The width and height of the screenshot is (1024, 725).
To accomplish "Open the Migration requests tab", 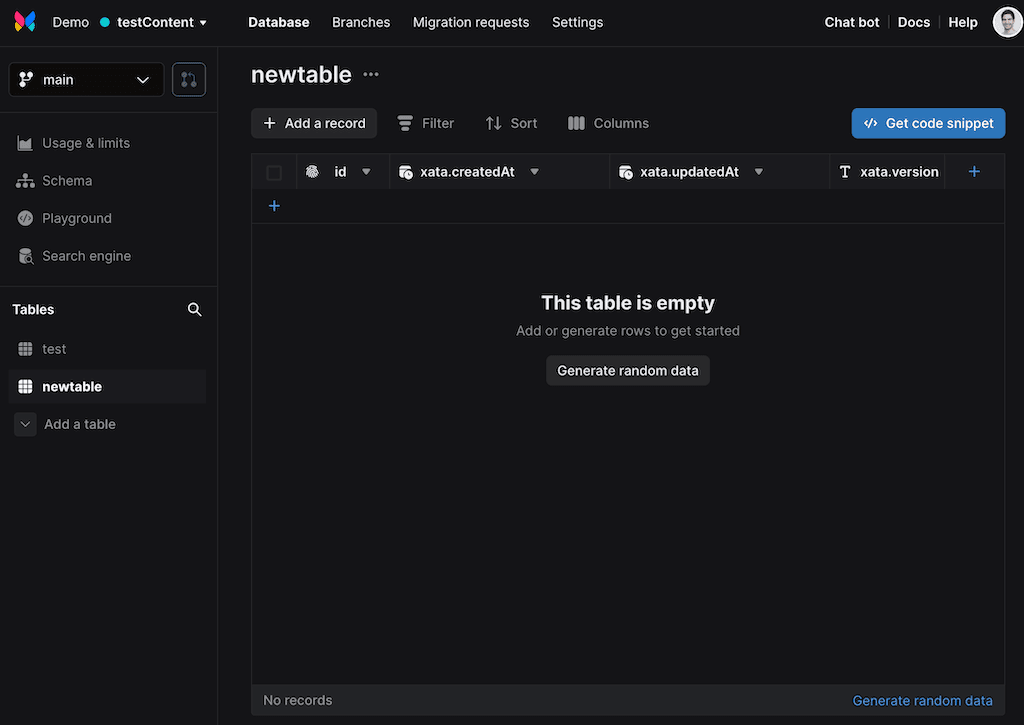I will coord(471,22).
